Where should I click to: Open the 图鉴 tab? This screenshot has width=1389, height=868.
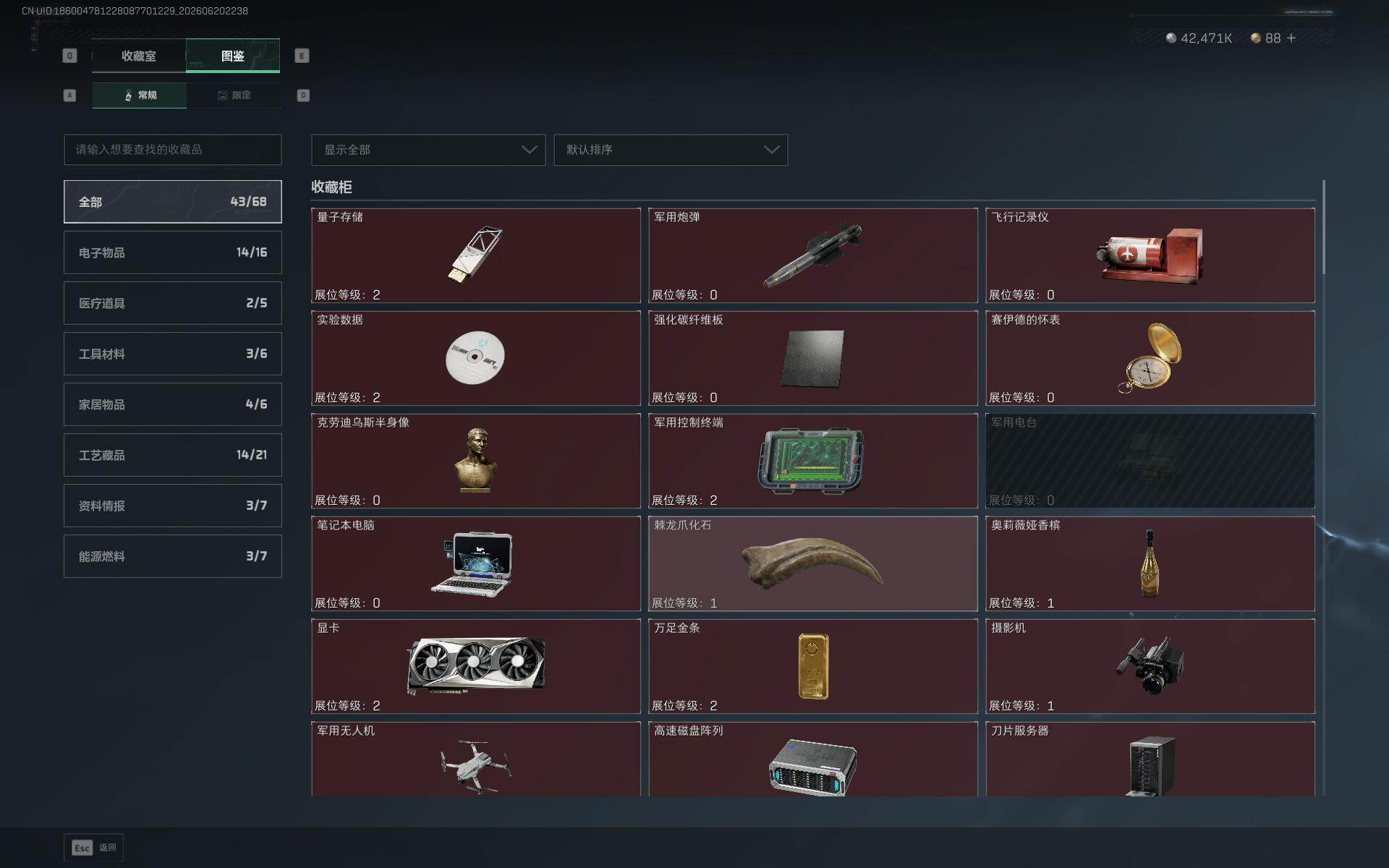coord(233,56)
